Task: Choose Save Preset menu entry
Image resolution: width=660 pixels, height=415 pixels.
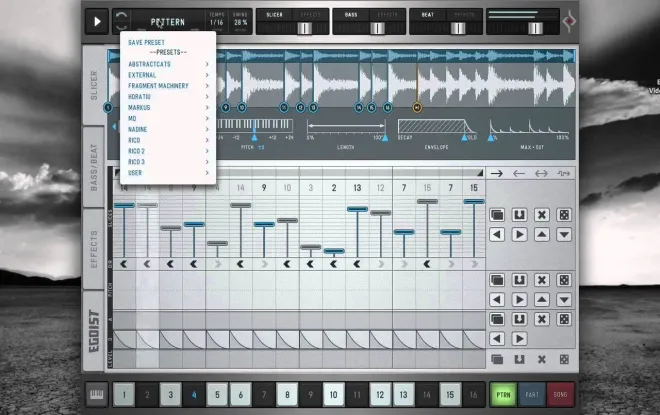Action: [146, 42]
